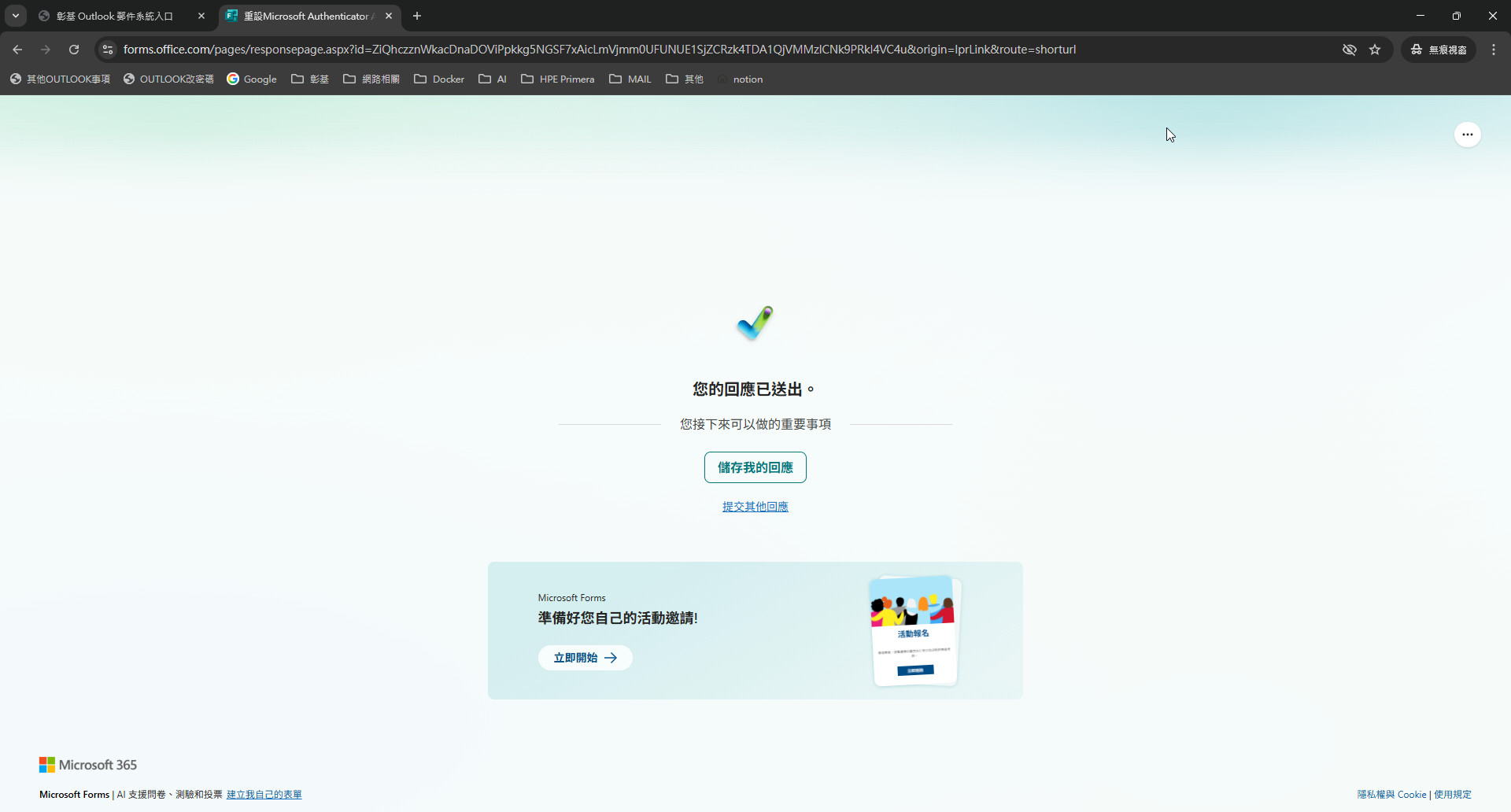This screenshot has height=812, width=1511.
Task: Click the third-party cookies blocked eye icon
Action: tap(1350, 50)
